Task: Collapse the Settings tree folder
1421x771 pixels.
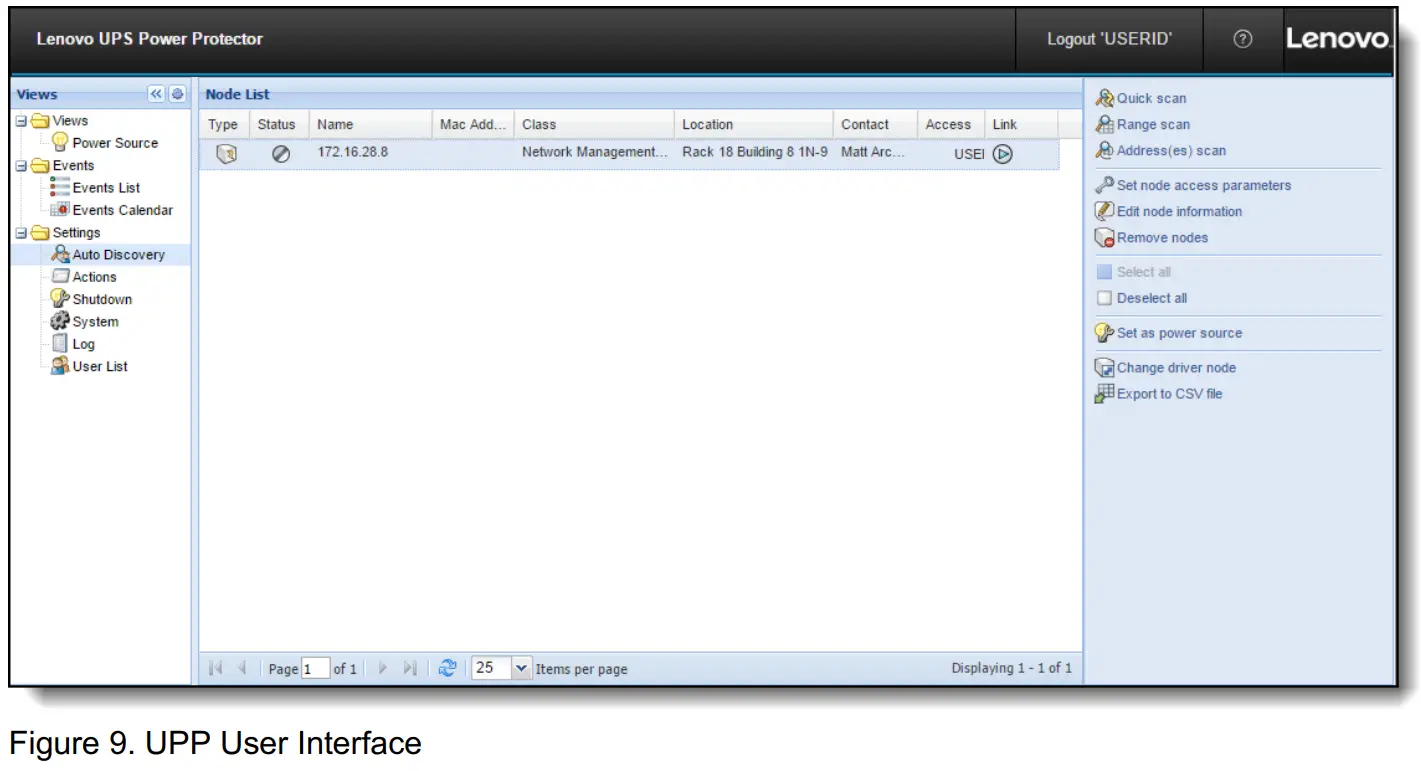Action: pos(20,233)
